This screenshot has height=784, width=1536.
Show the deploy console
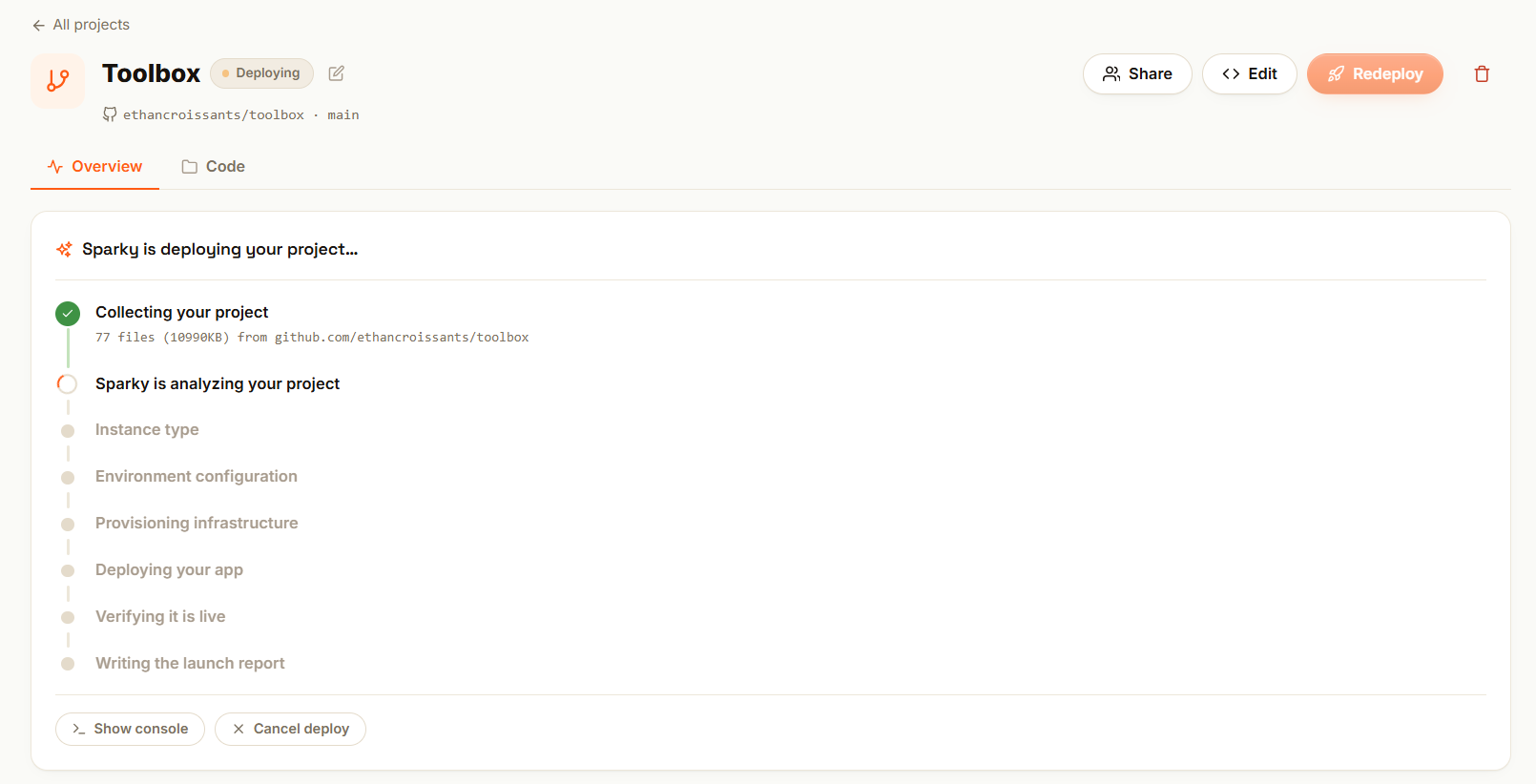point(130,729)
